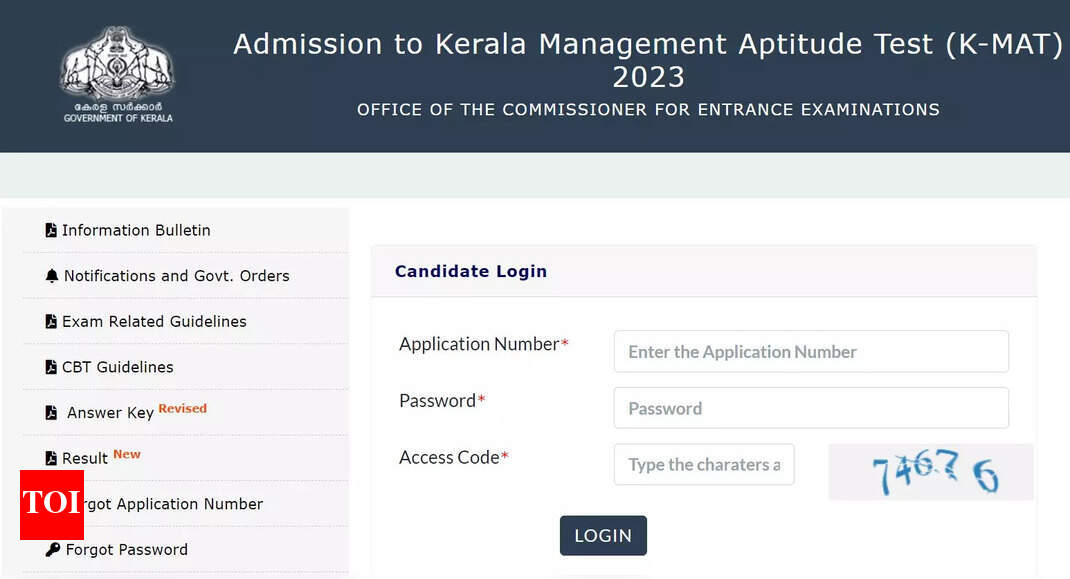Open Forgot Password recovery

(x=125, y=549)
